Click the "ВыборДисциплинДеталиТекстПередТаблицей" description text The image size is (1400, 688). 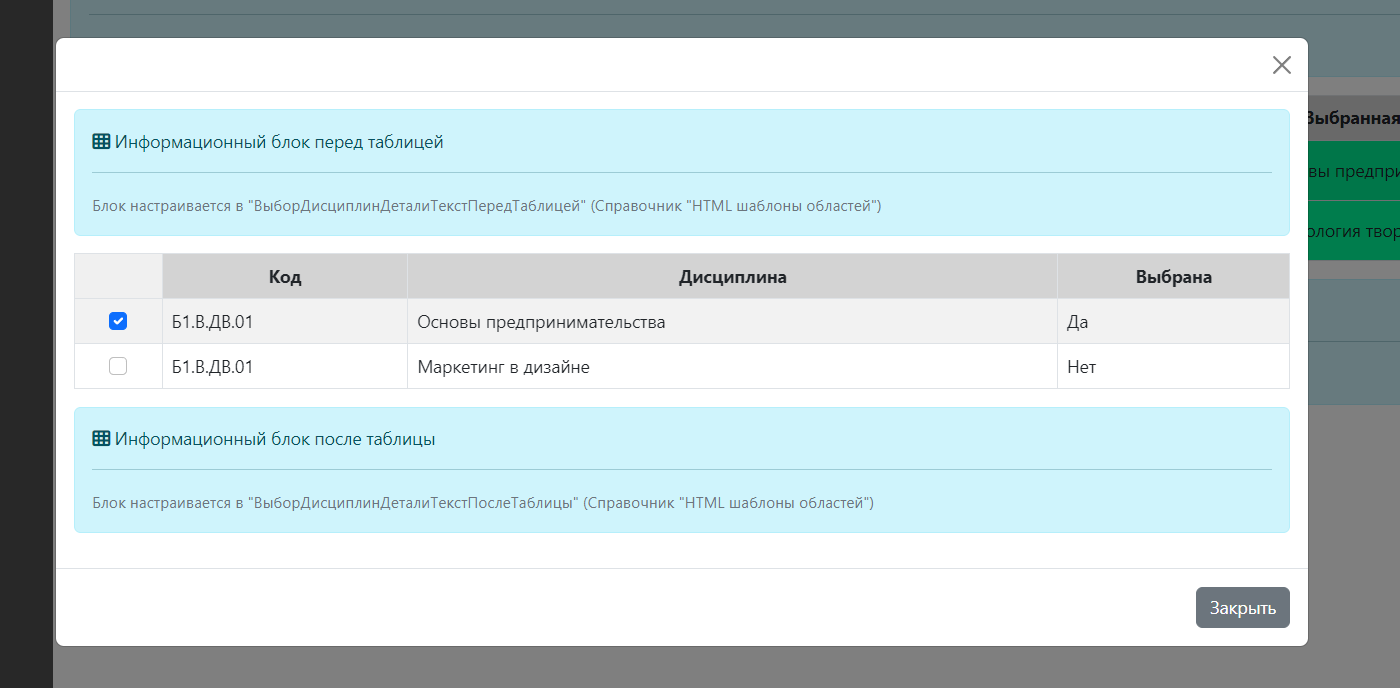[486, 207]
